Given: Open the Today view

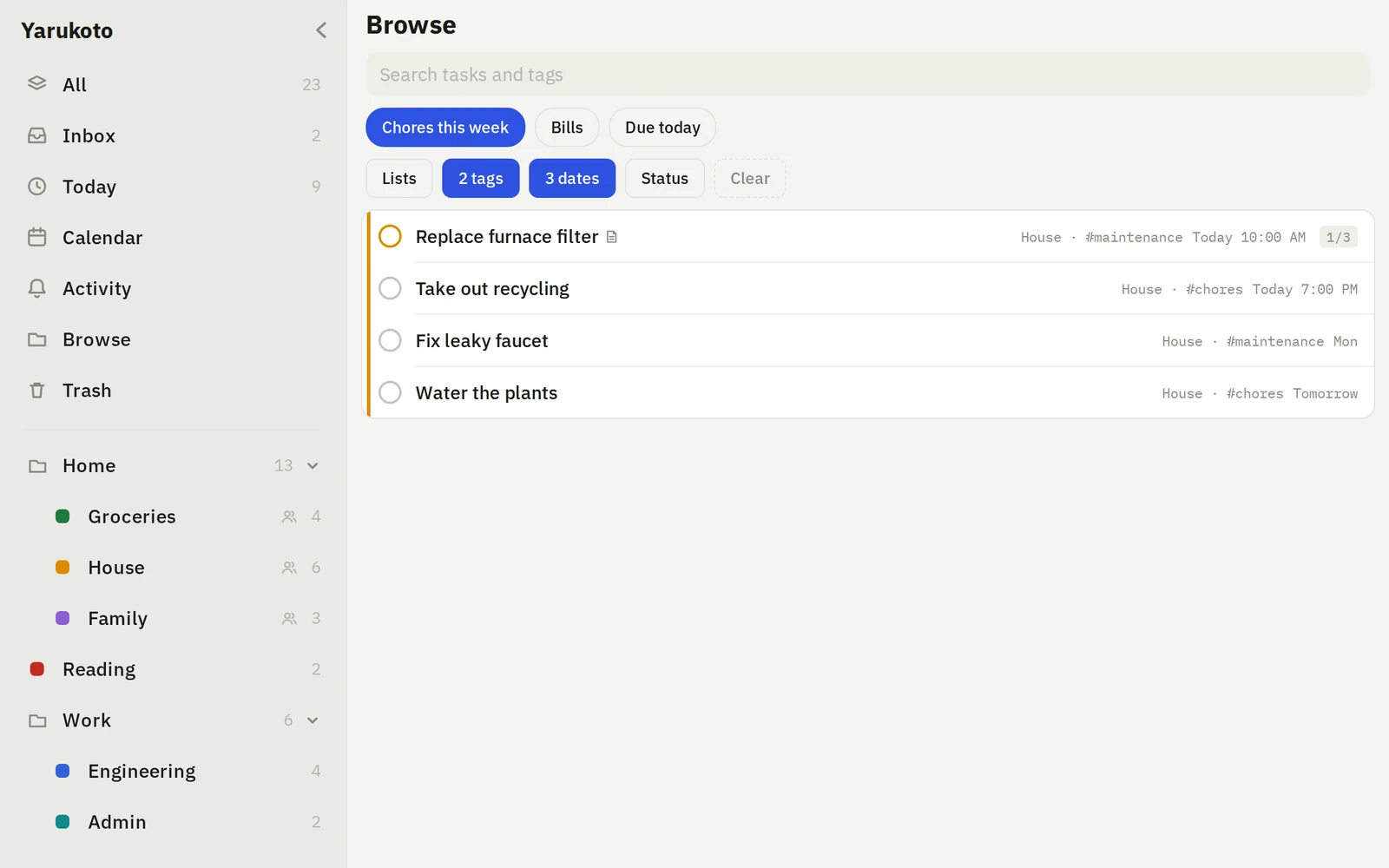Looking at the screenshot, I should tap(174, 187).
